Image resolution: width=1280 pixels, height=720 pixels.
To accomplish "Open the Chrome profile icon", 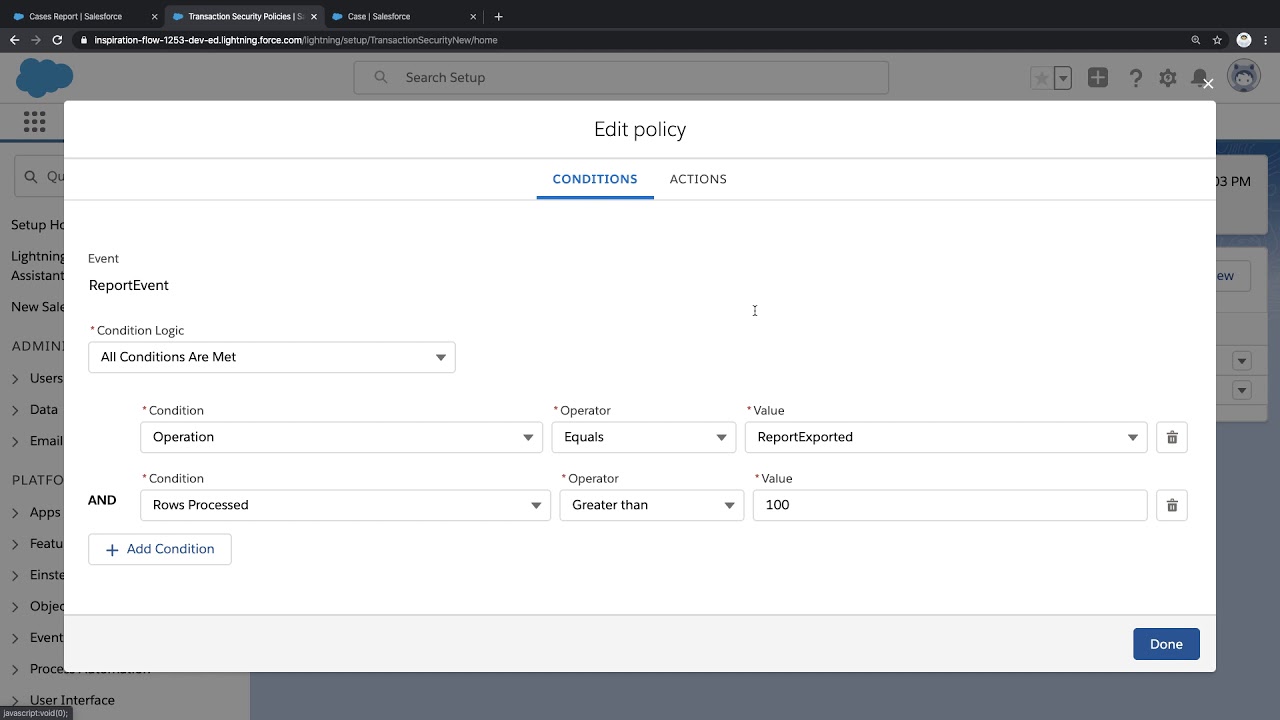I will pos(1244,40).
